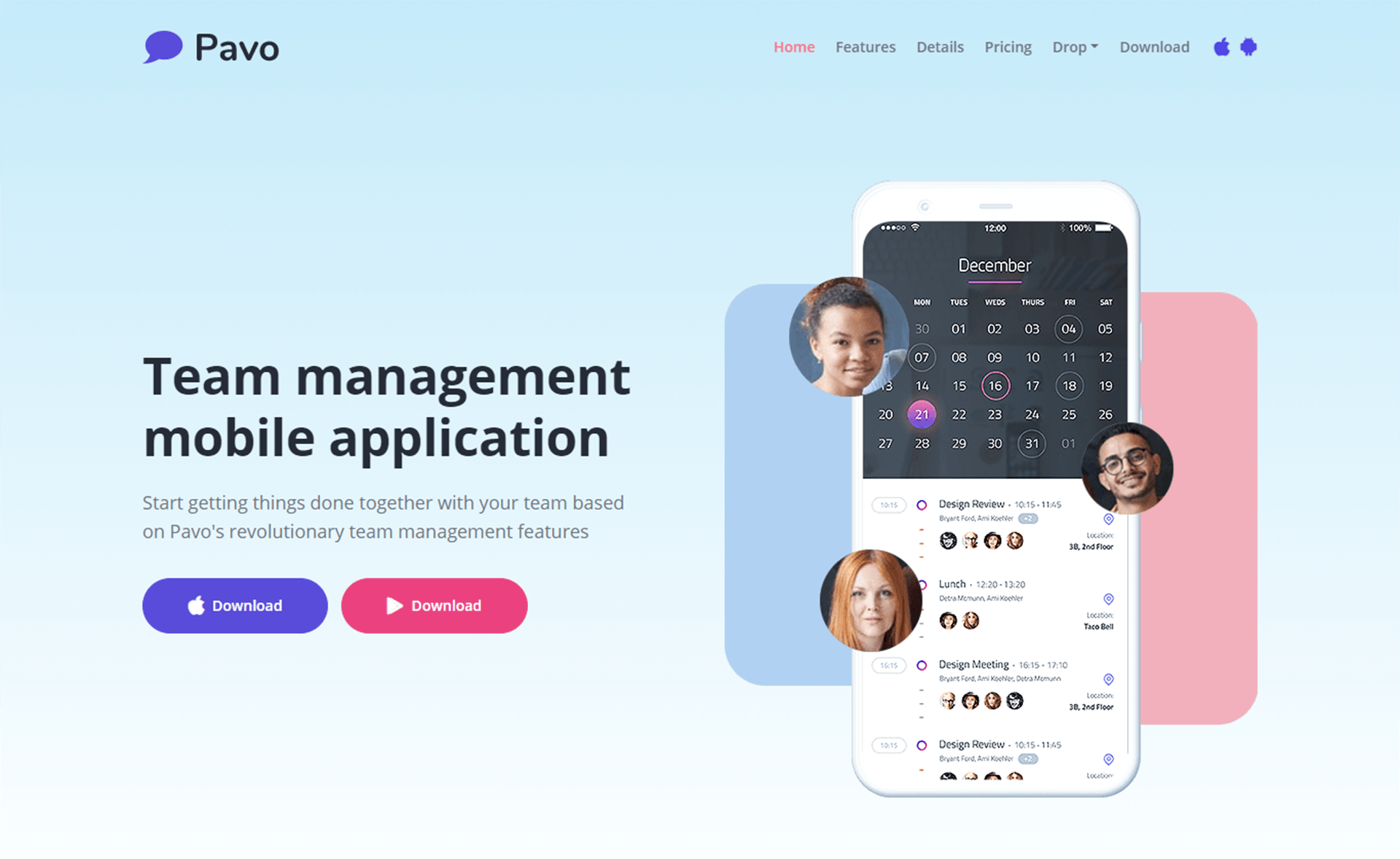Open the Drop dropdown menu
This screenshot has height=859, width=1400.
[x=1076, y=46]
